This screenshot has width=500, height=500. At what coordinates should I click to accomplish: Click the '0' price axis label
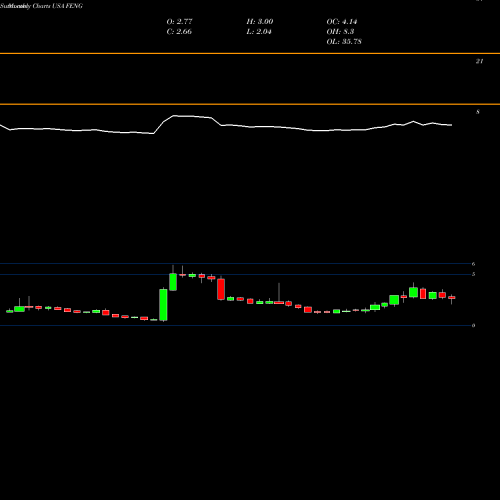pos(473,325)
